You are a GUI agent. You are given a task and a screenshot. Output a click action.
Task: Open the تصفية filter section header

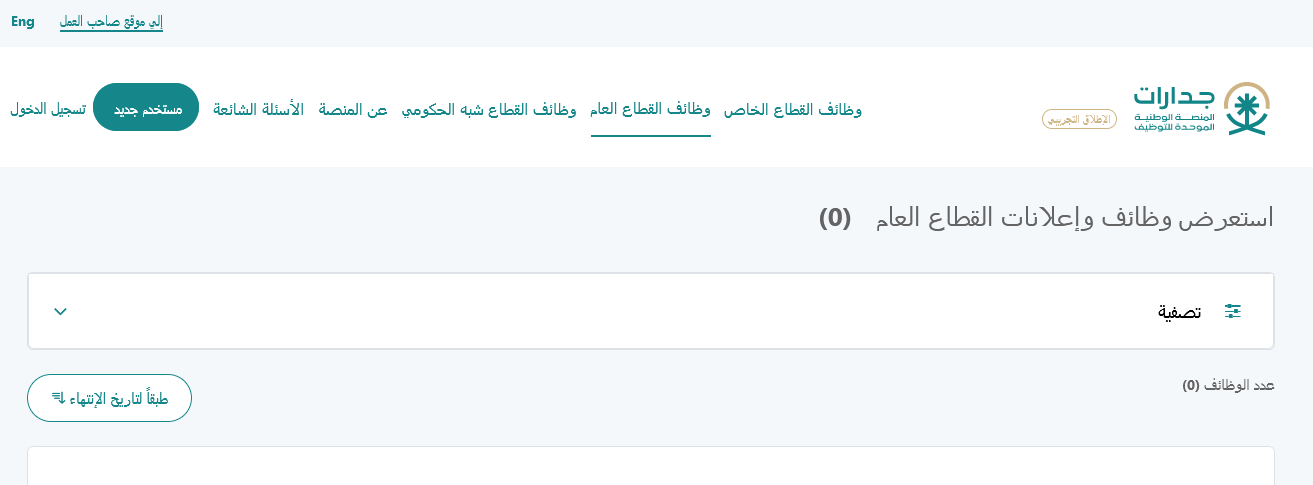coord(651,311)
